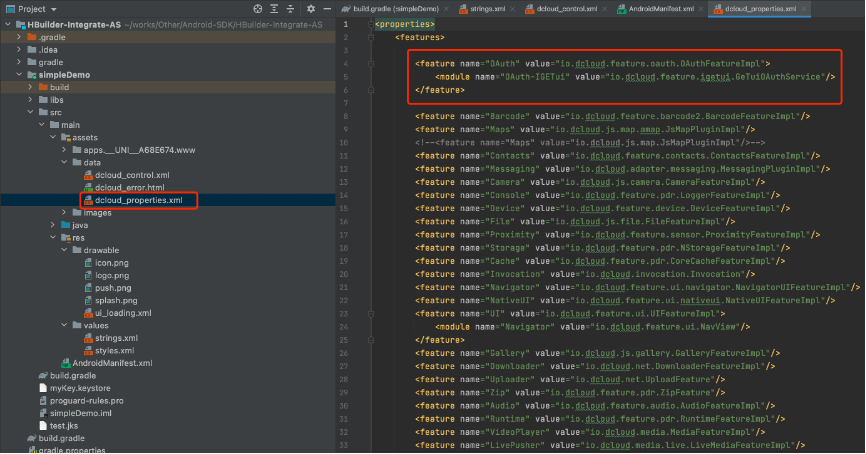Click the splash.png image file icon

88,300
